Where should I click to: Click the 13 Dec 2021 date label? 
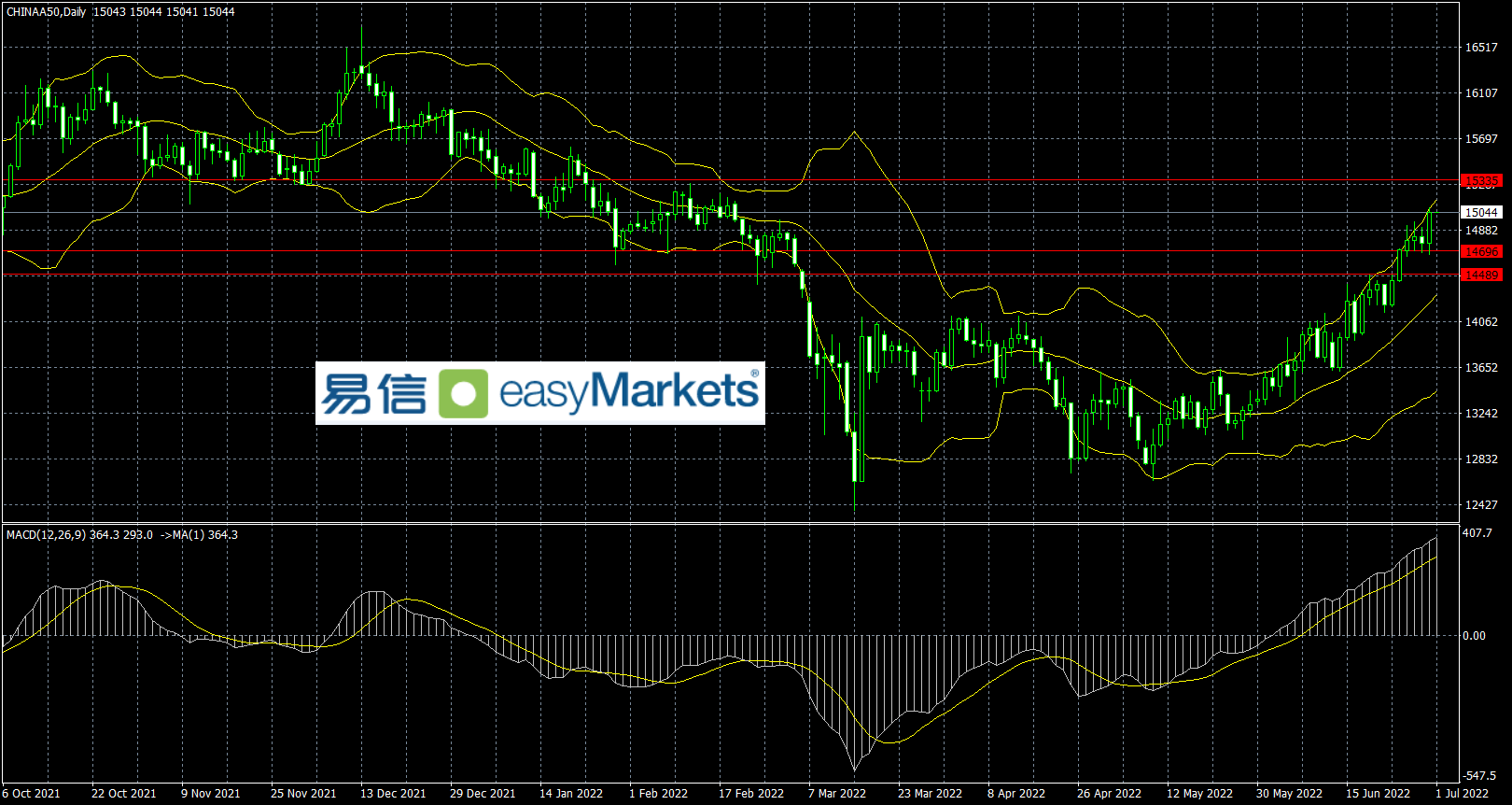tap(393, 793)
